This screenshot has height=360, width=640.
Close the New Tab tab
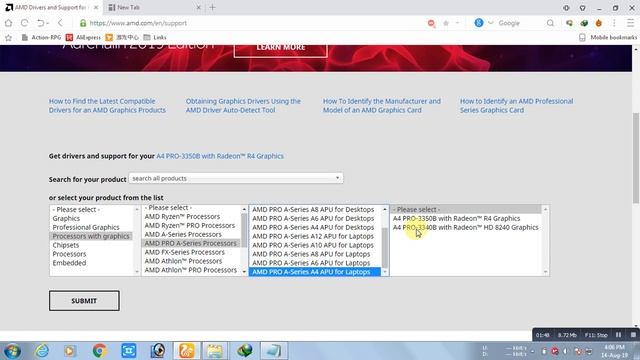click(198, 7)
